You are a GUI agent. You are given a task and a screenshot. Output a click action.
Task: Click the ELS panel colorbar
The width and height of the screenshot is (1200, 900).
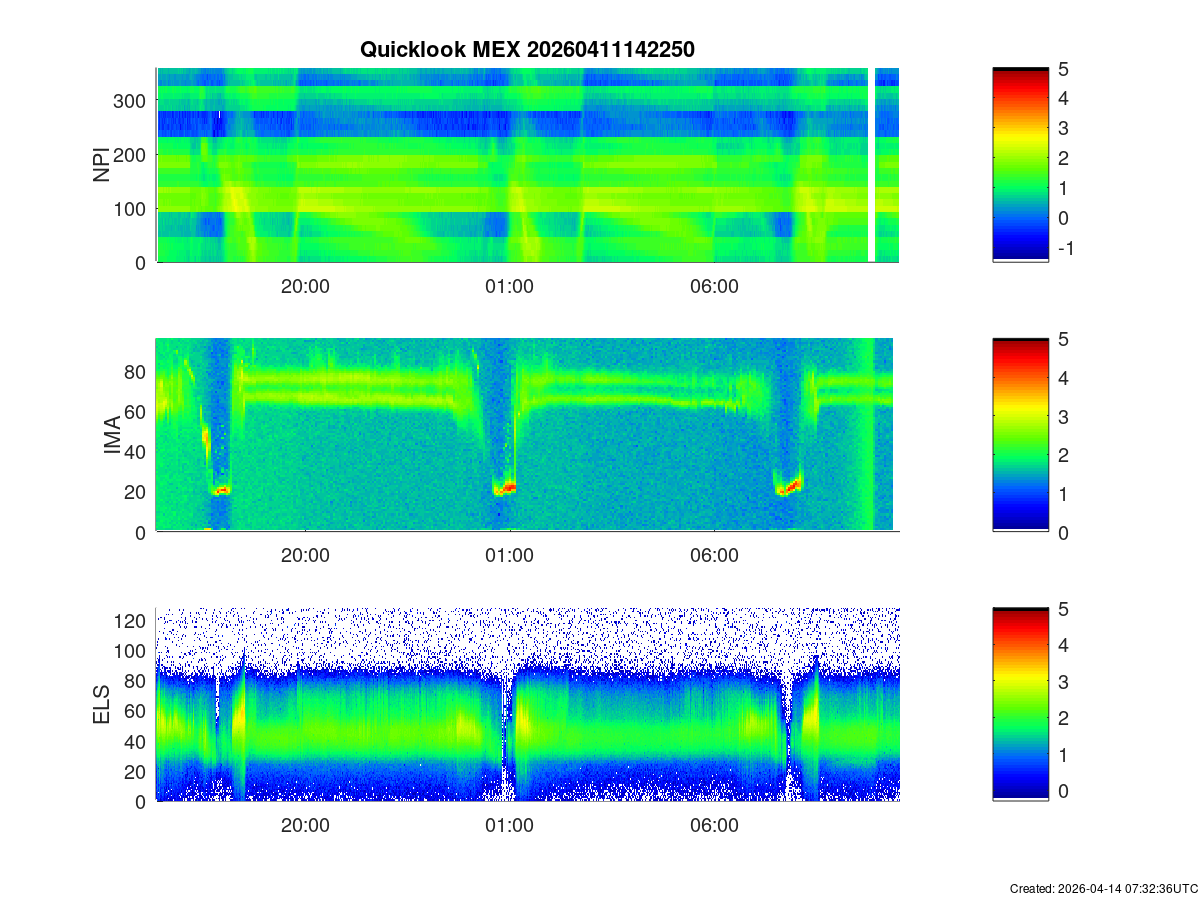click(x=1020, y=705)
